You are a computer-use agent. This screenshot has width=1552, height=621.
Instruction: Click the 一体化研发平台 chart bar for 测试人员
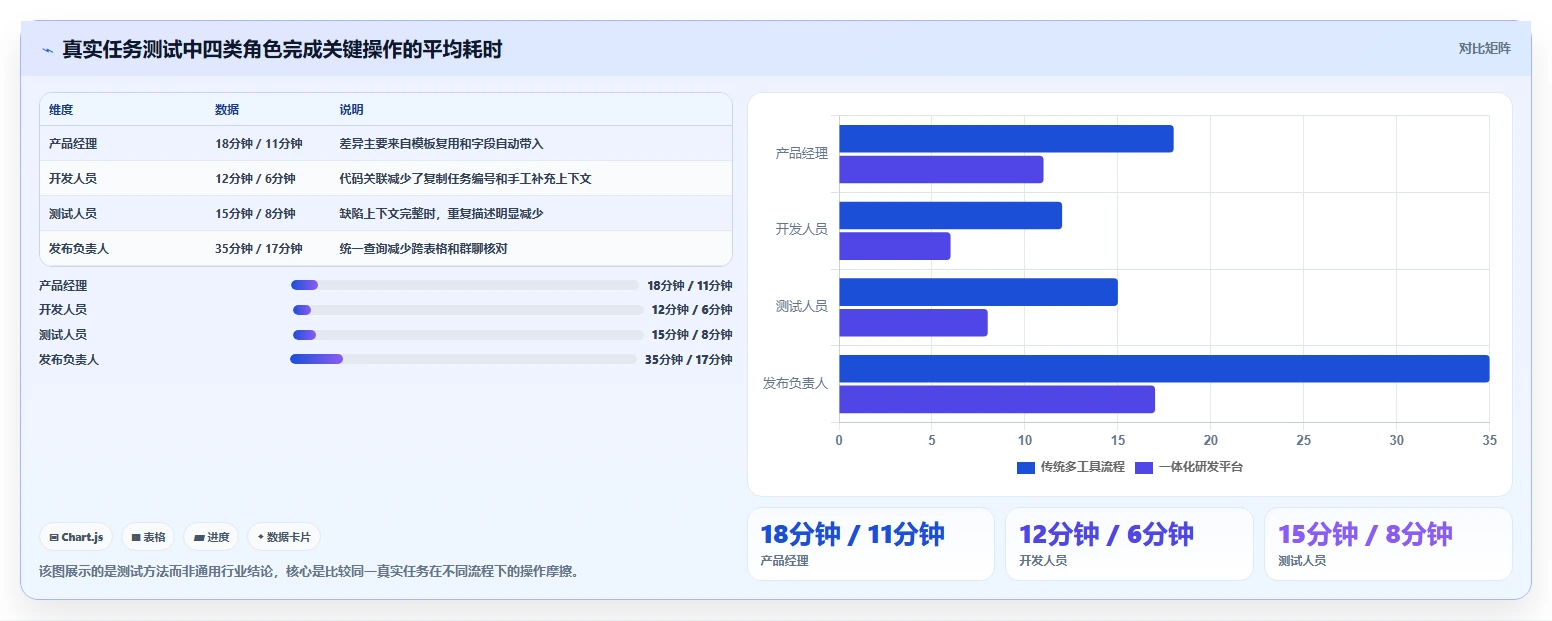pos(913,323)
